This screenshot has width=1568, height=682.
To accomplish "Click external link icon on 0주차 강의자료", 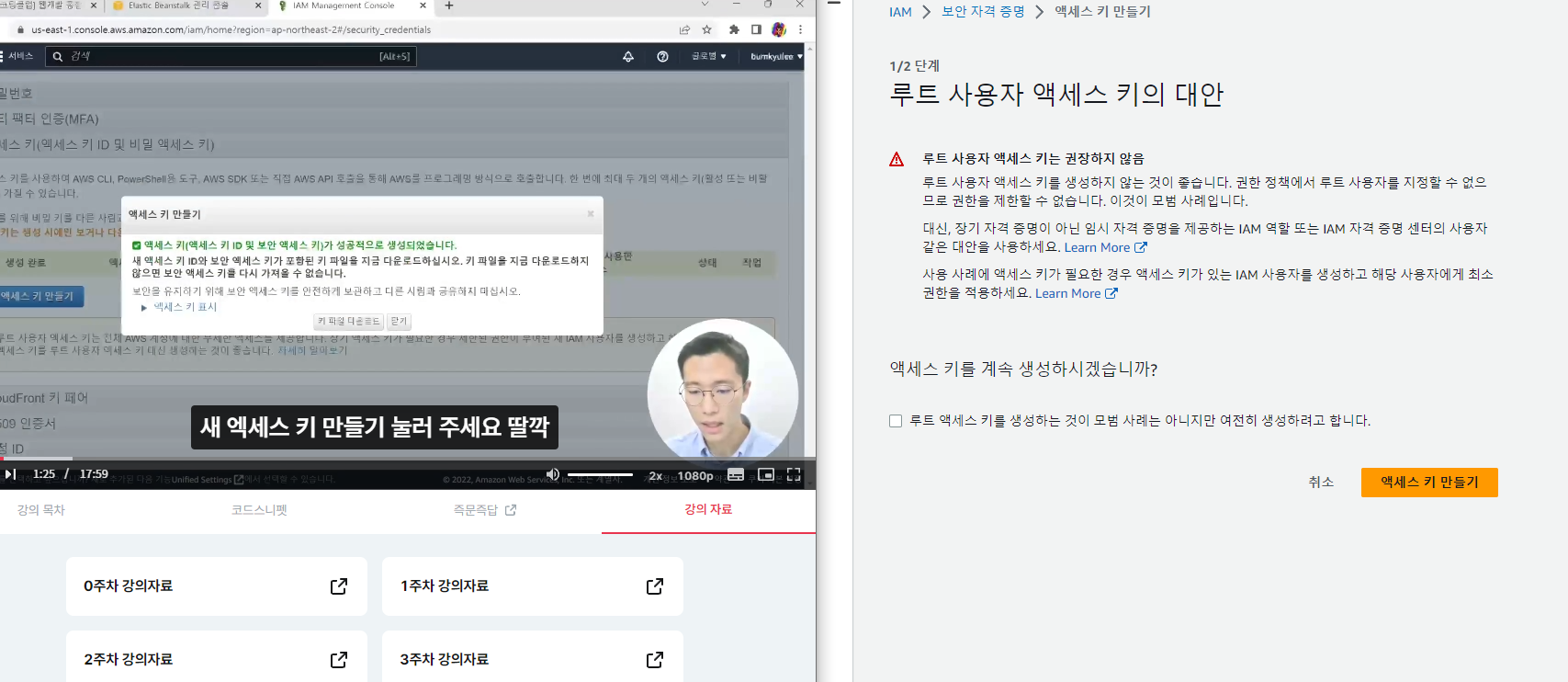I will tap(339, 586).
